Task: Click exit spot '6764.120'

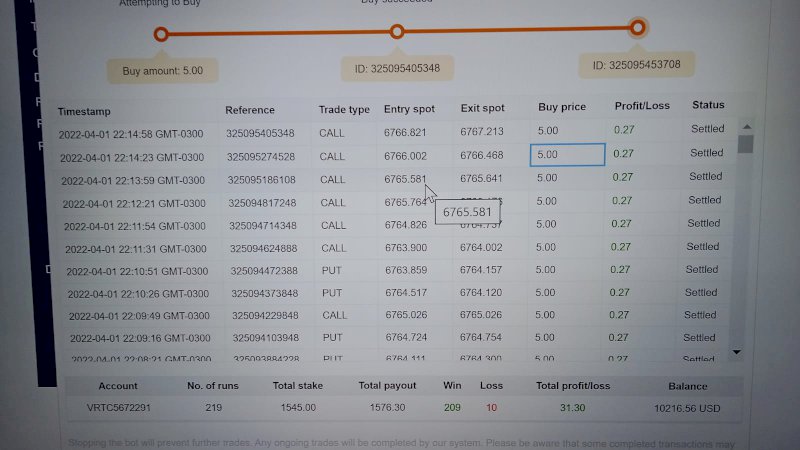Action: tap(481, 292)
